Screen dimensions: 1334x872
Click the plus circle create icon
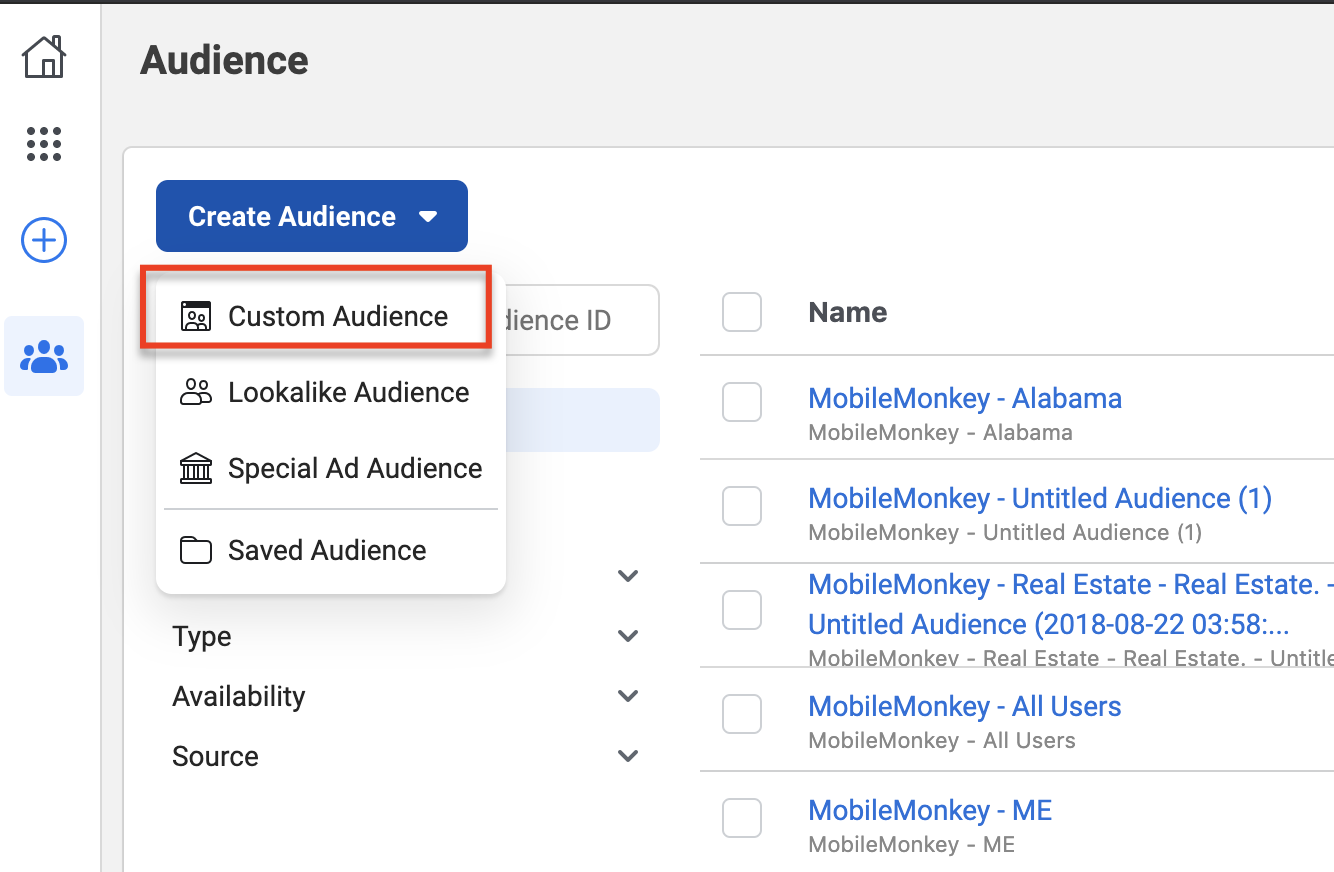click(44, 240)
